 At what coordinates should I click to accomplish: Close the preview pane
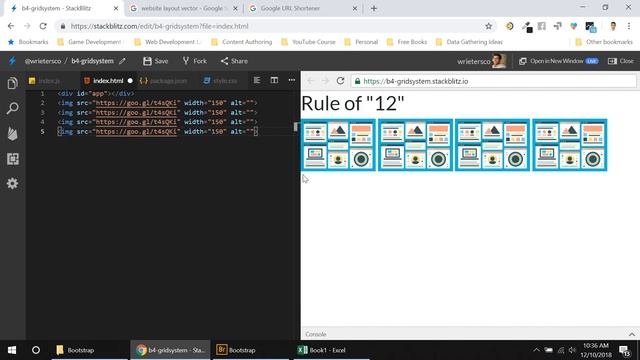pos(620,61)
